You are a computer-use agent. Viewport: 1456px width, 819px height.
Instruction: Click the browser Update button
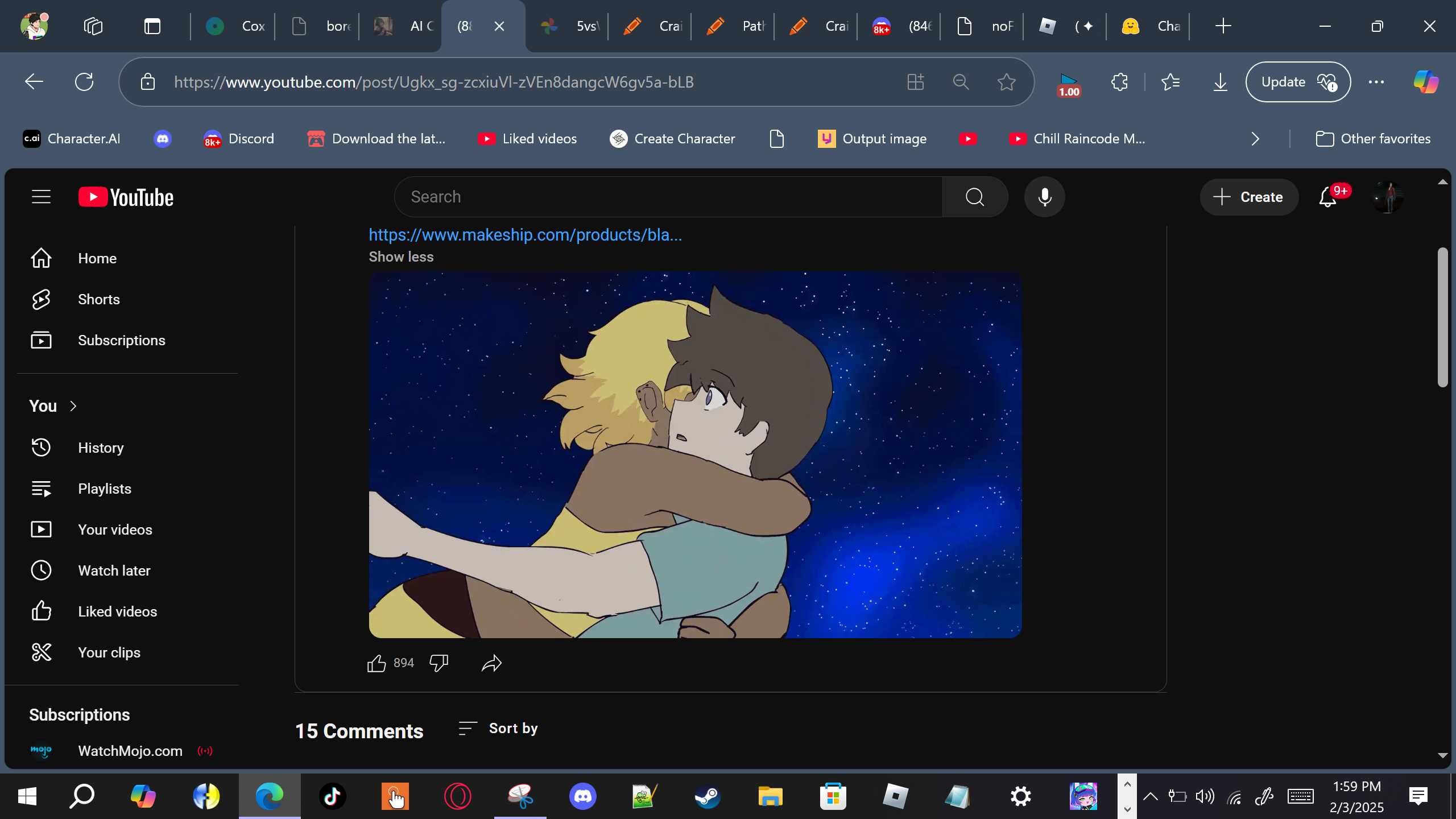1298,82
